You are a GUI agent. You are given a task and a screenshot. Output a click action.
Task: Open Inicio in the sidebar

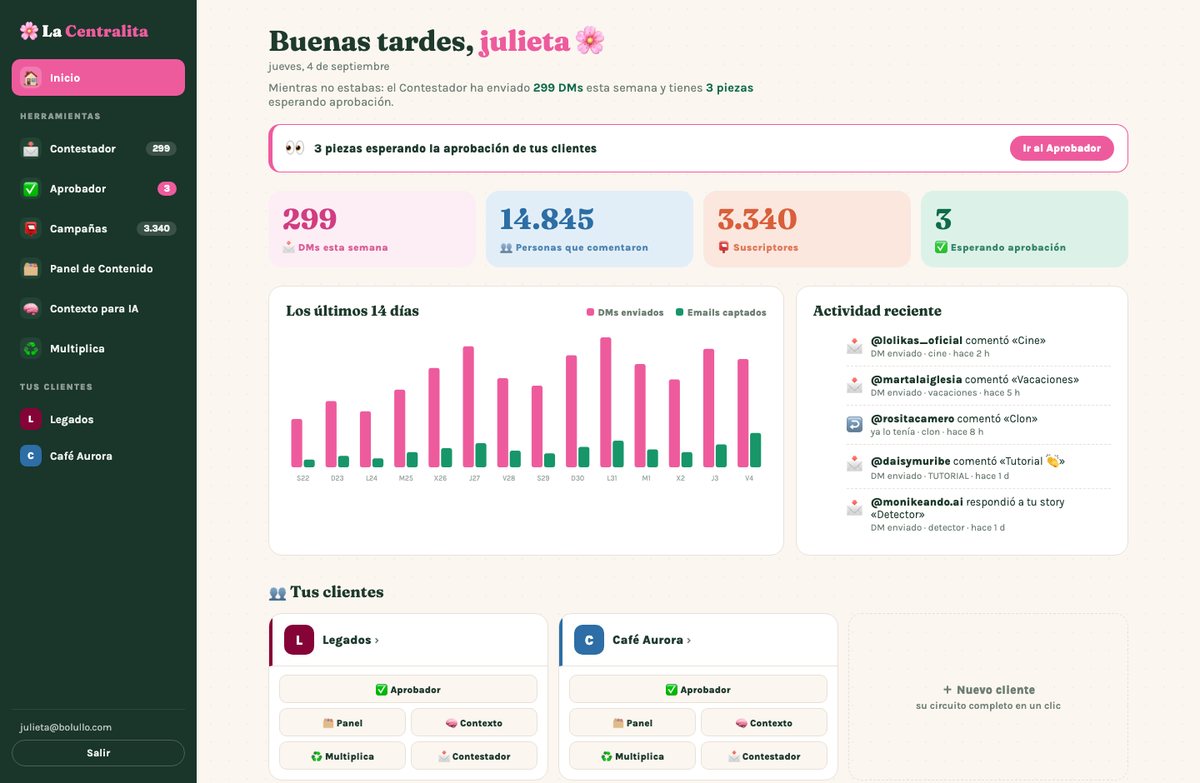(x=98, y=78)
